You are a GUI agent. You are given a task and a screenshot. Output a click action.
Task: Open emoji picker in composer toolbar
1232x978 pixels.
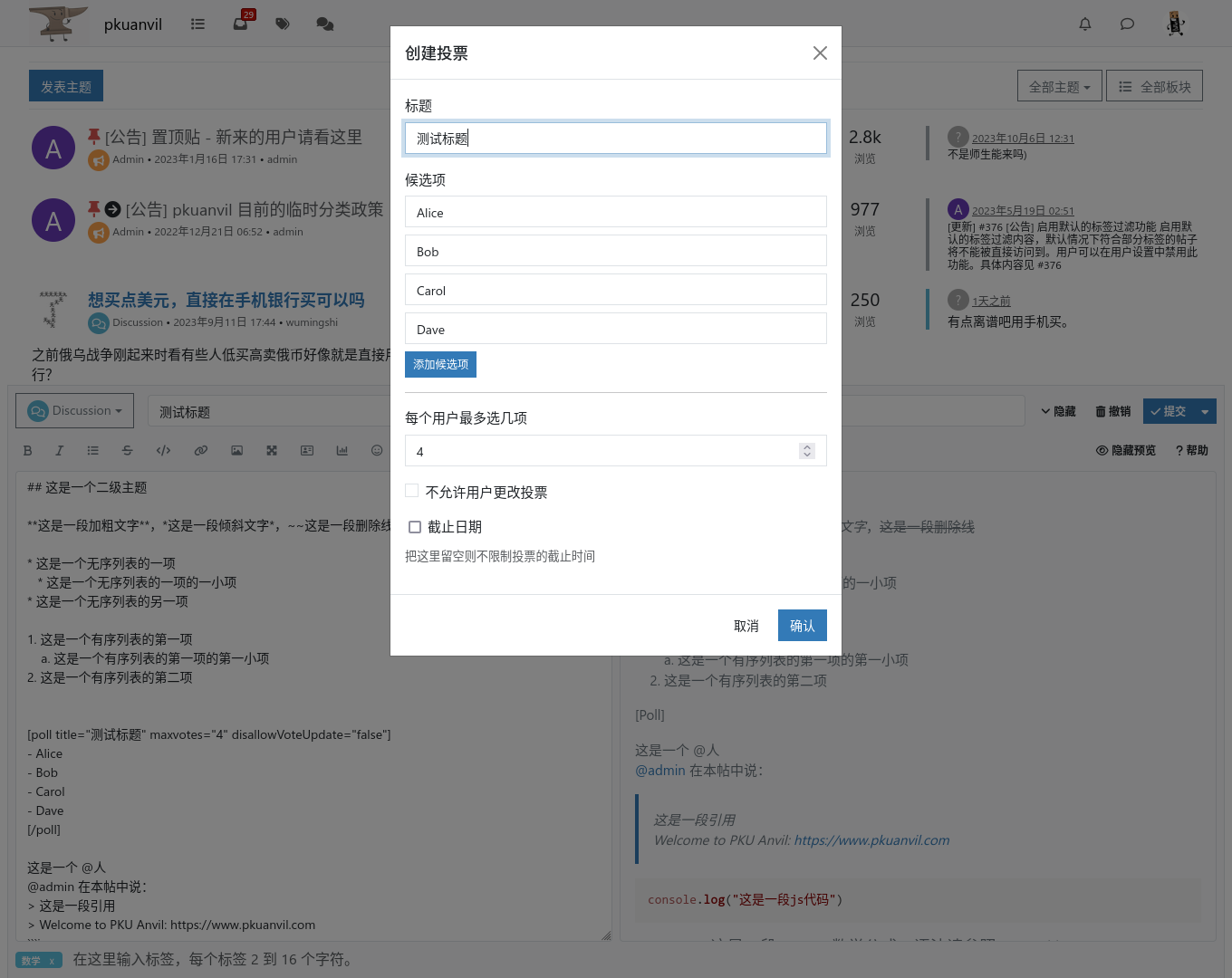(377, 450)
